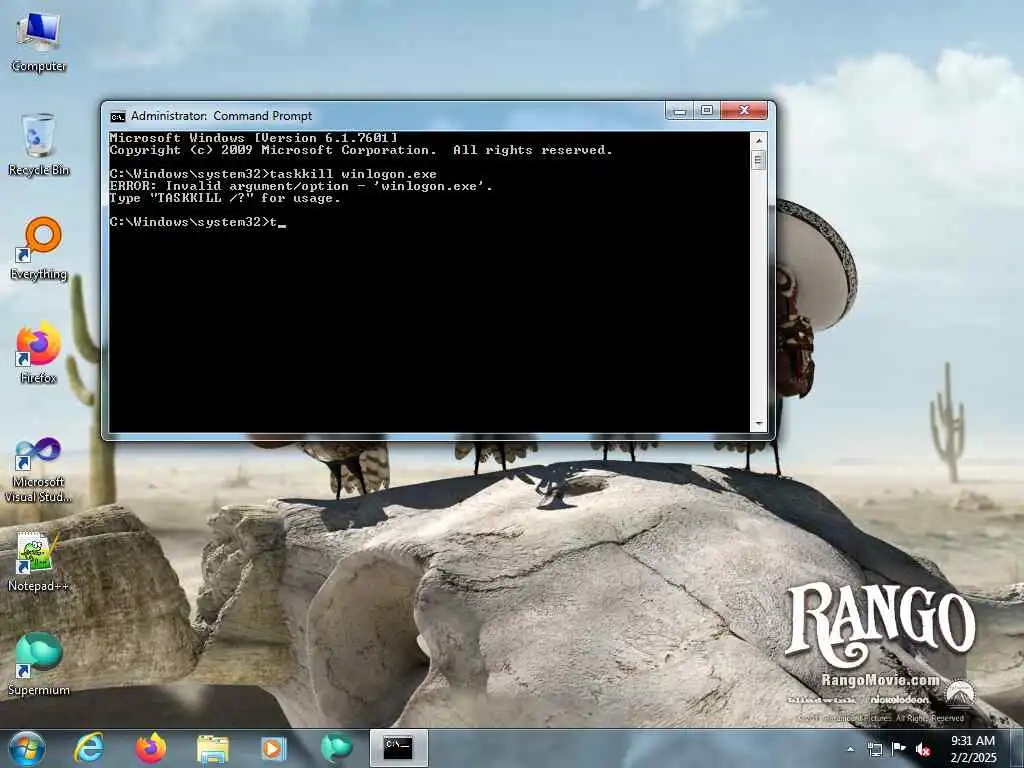The width and height of the screenshot is (1024, 768).
Task: Click the console scrollbar down arrow
Action: [x=758, y=424]
